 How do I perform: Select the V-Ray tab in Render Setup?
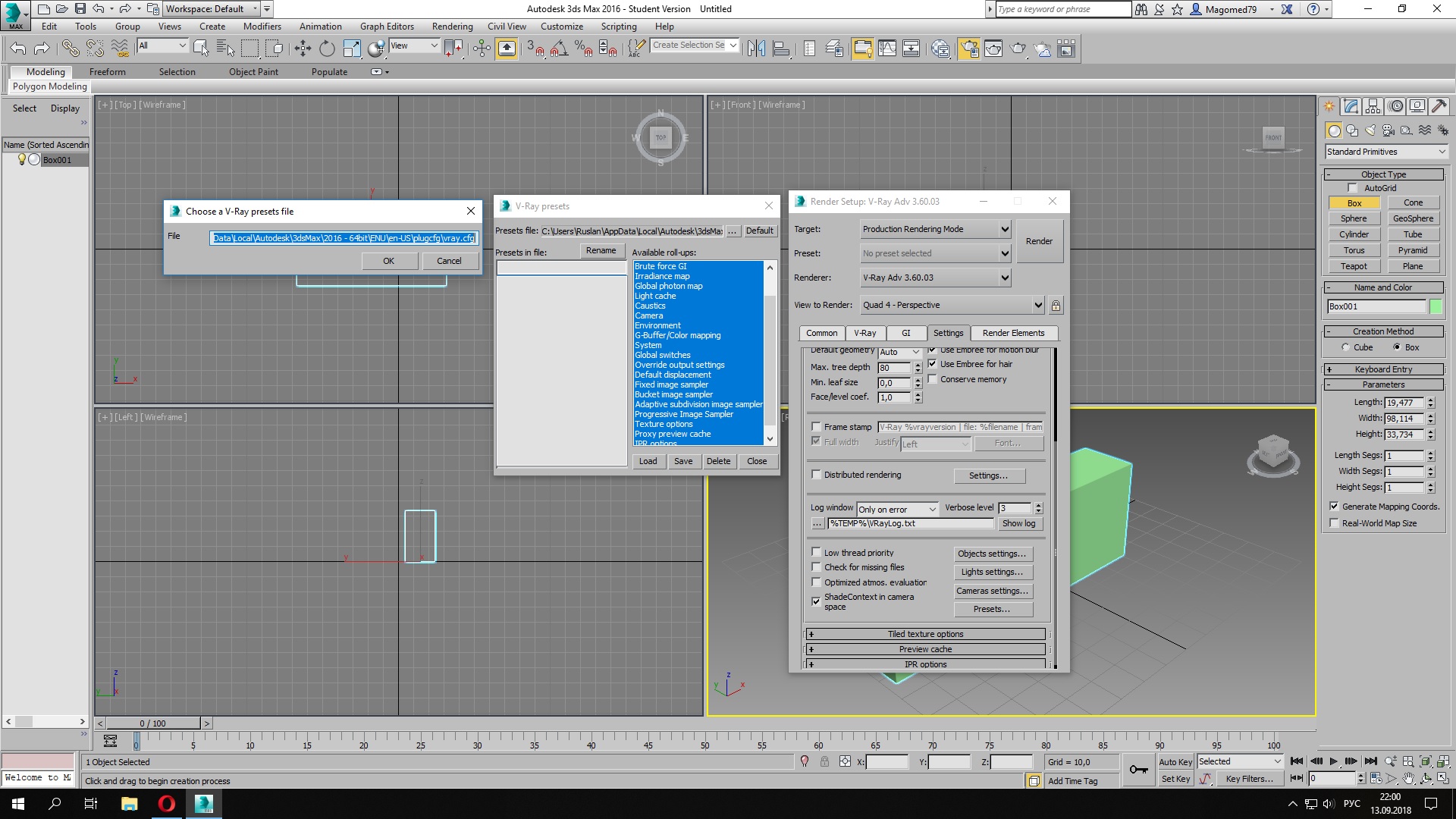[863, 332]
